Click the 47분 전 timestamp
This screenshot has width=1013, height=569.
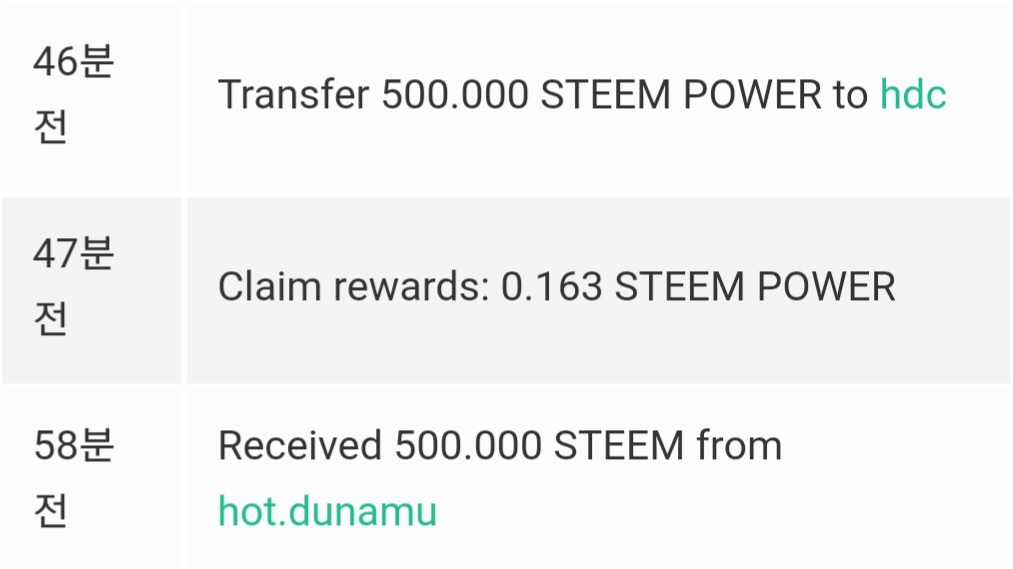74,286
